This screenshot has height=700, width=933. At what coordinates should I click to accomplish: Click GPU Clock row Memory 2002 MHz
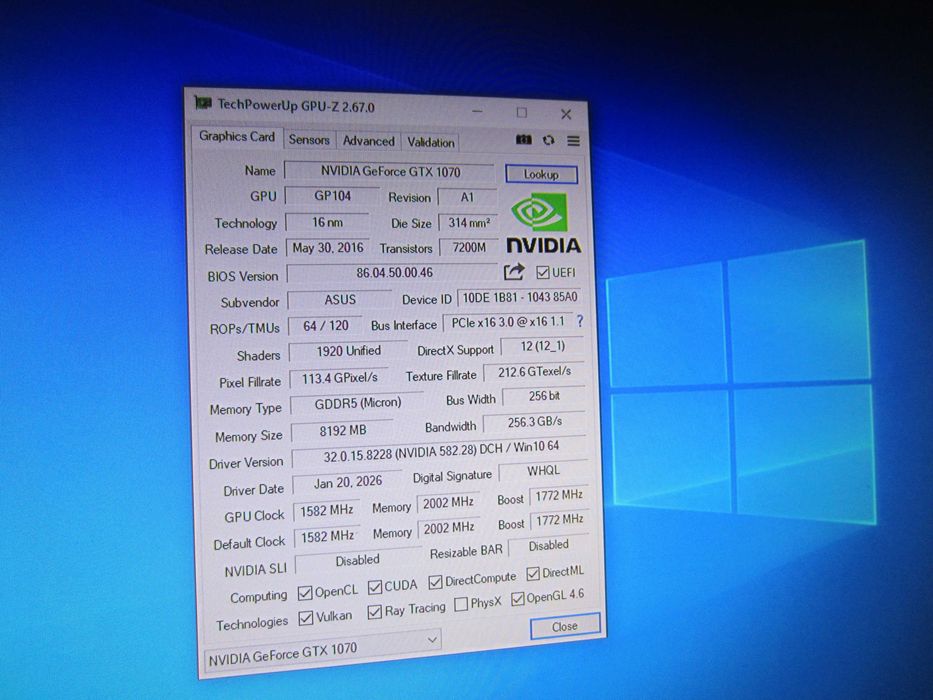tap(447, 503)
